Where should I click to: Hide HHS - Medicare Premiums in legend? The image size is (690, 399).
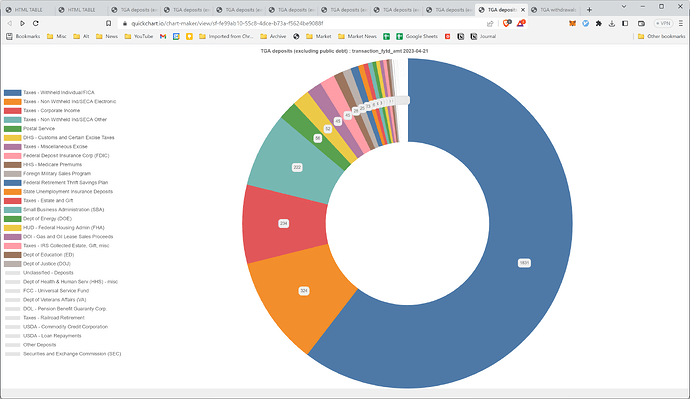coord(43,165)
